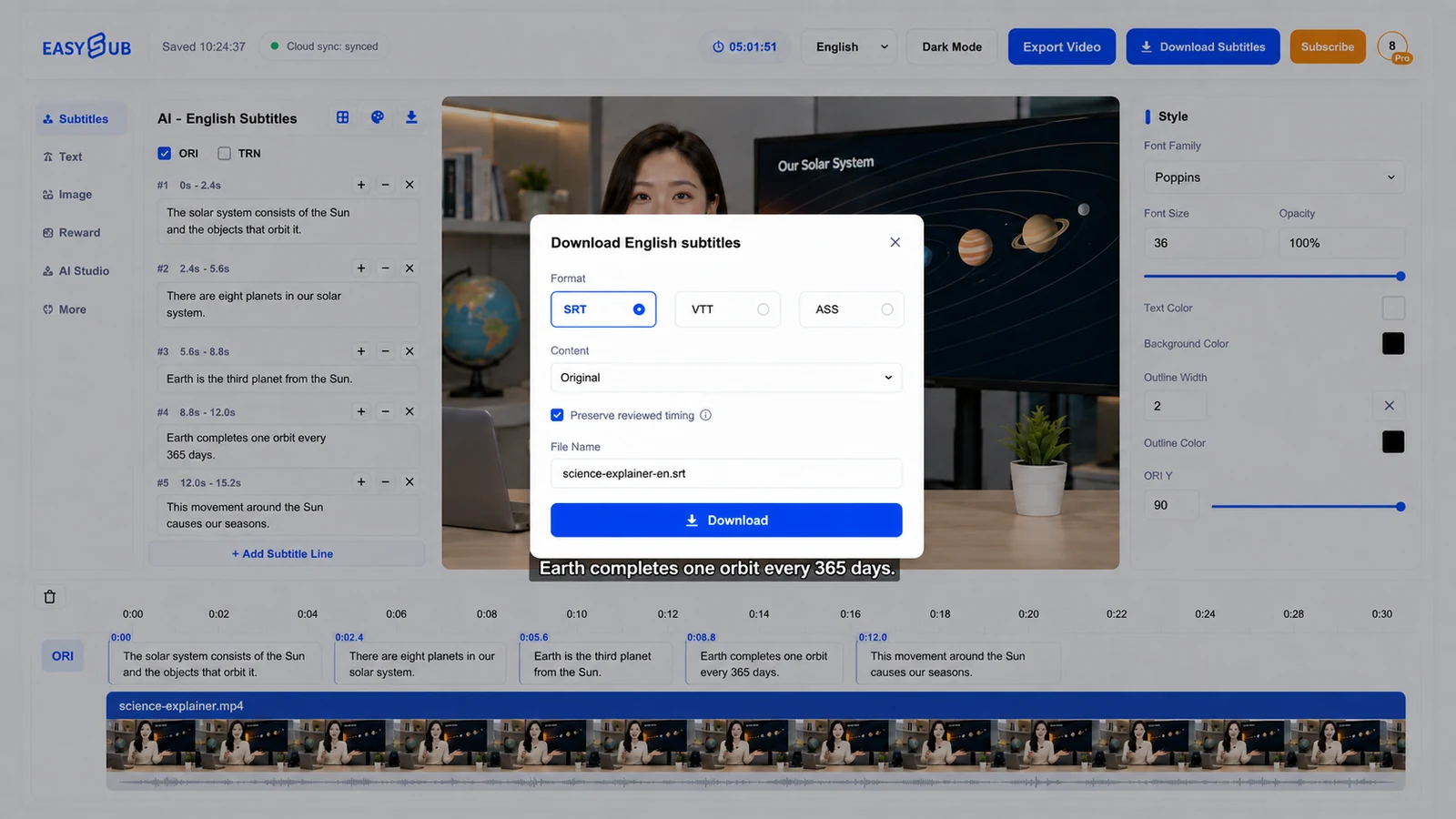
Task: Enable the TRN checkbox
Action: point(224,154)
